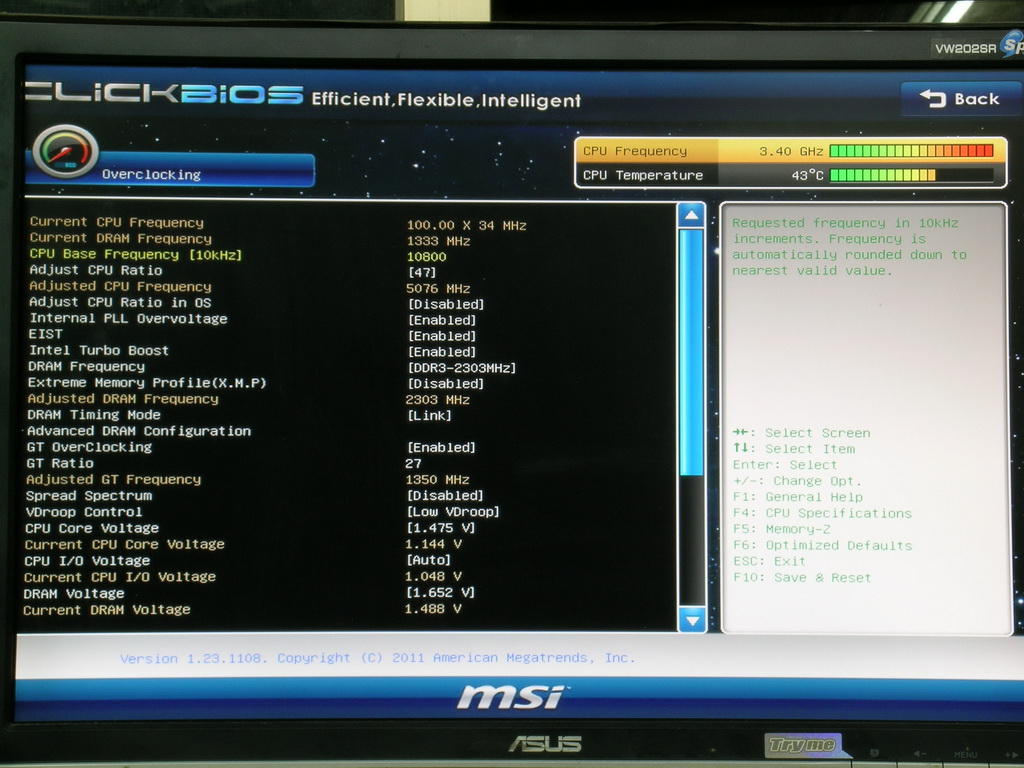Click Current DRAM Voltage 1.488 V
The image size is (1024, 768).
433,609
